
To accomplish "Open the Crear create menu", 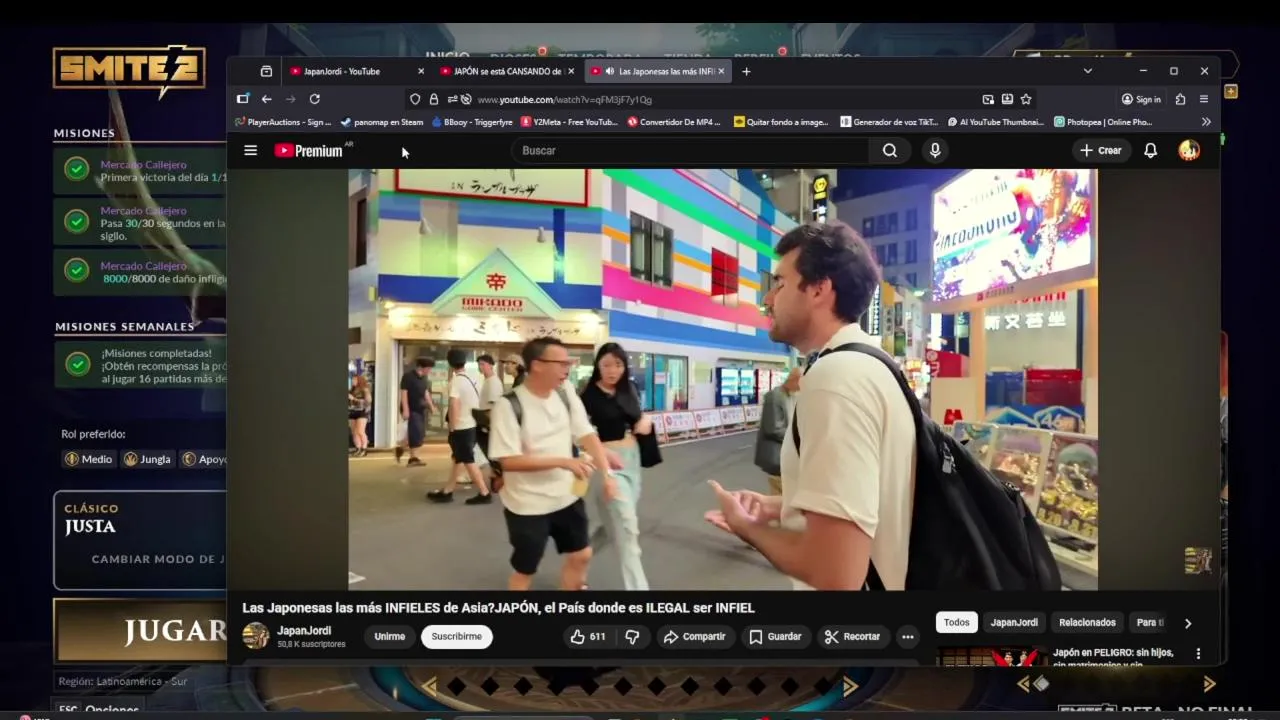I will tap(1101, 150).
